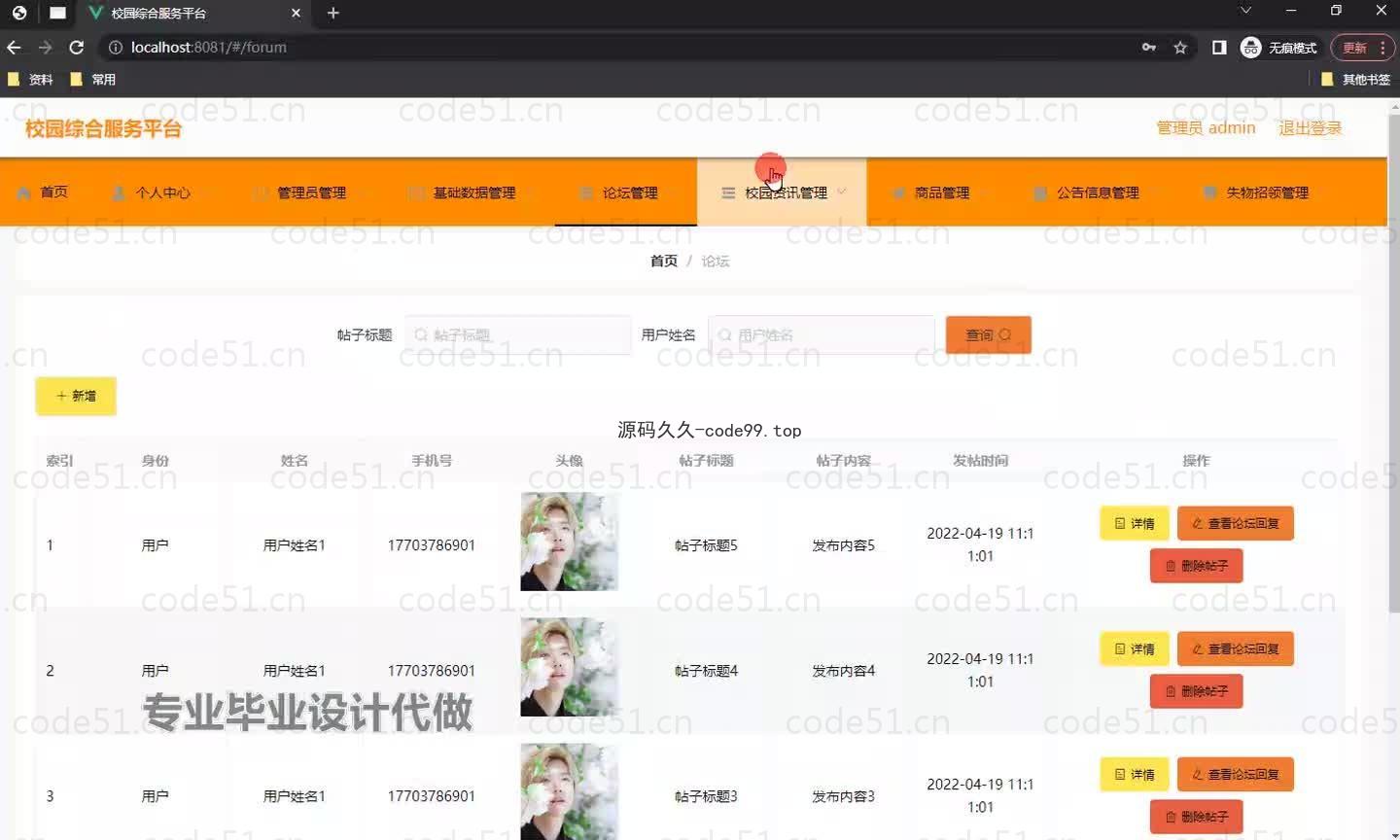Select cell text 帖子标题5
The width and height of the screenshot is (1400, 840).
tap(706, 545)
